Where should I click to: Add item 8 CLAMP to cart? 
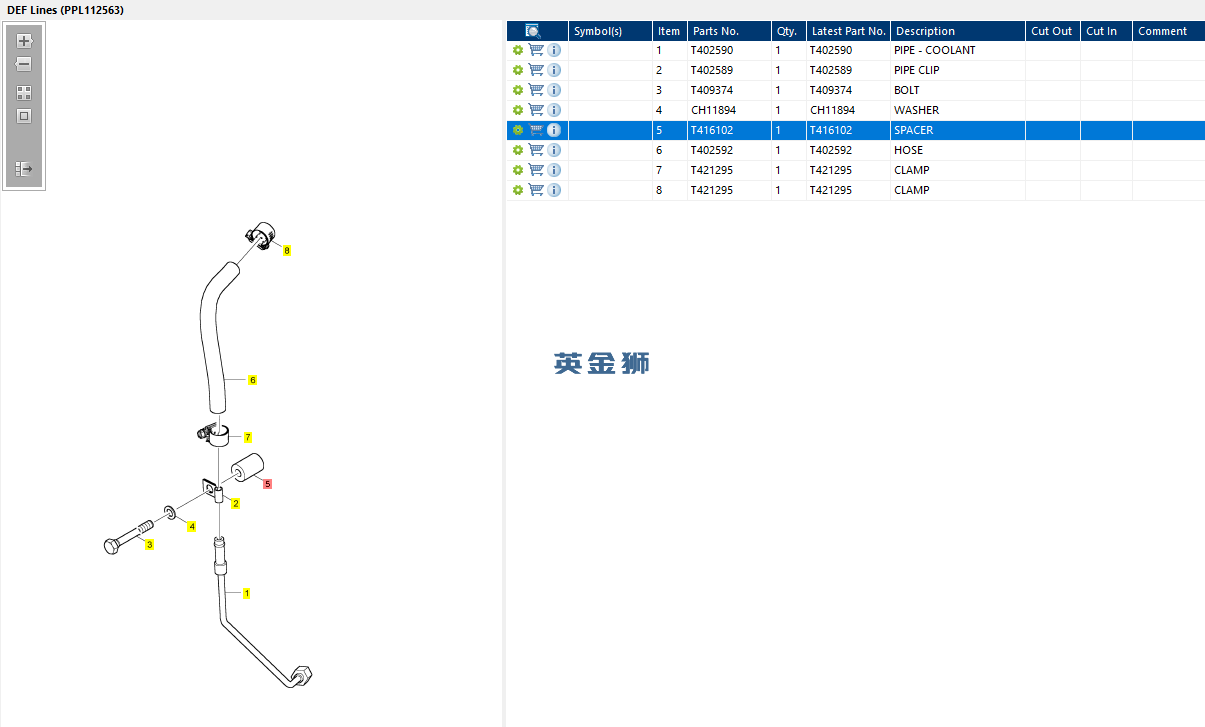(536, 190)
